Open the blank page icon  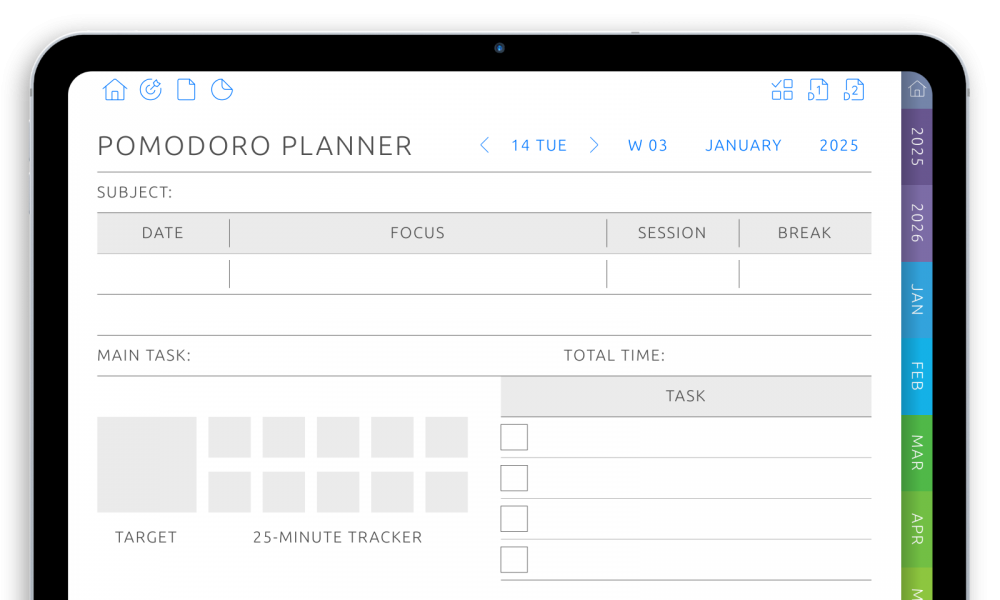tap(186, 90)
